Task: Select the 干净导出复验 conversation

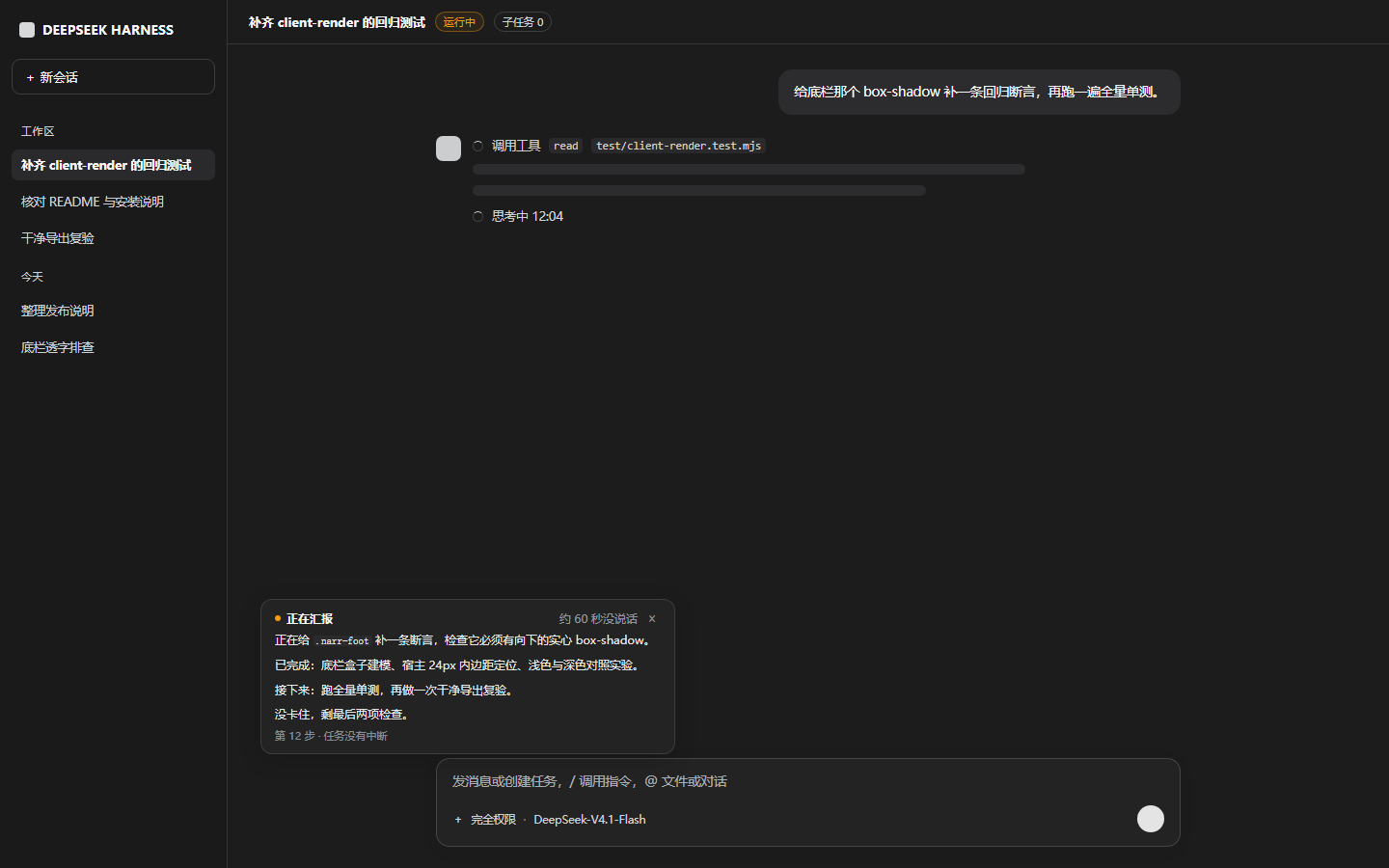Action: point(113,238)
